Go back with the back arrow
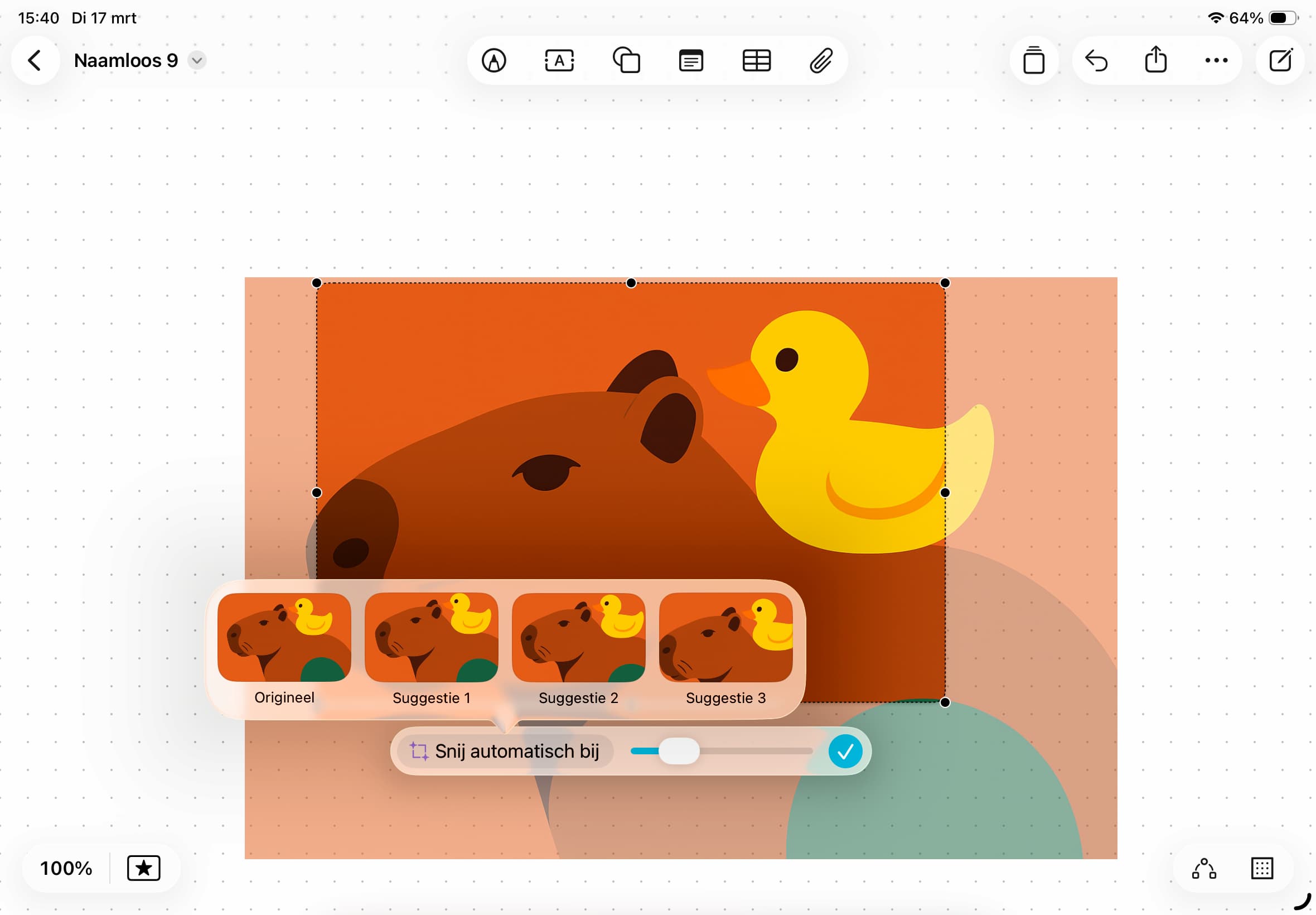Viewport: 1316px width, 915px height. point(35,60)
